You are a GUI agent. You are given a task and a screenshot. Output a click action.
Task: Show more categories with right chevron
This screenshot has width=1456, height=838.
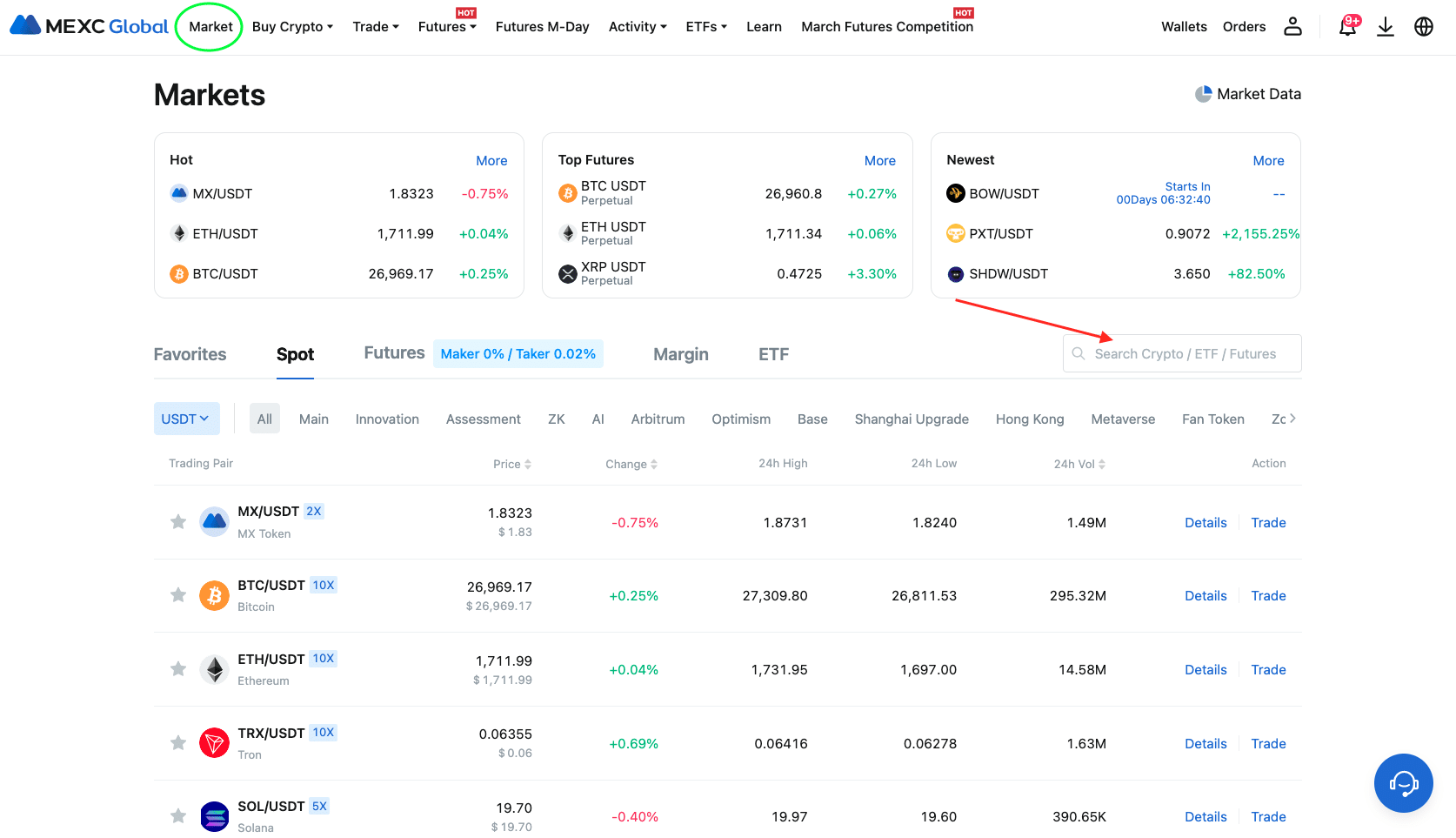point(1292,419)
